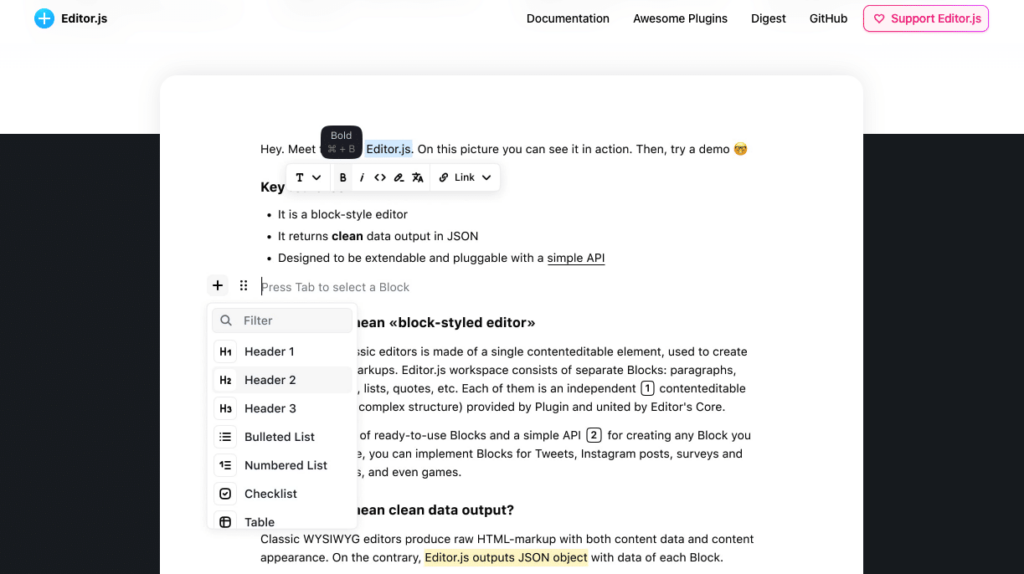Click the Editor.js logo icon
The width and height of the screenshot is (1024, 574).
click(x=44, y=18)
